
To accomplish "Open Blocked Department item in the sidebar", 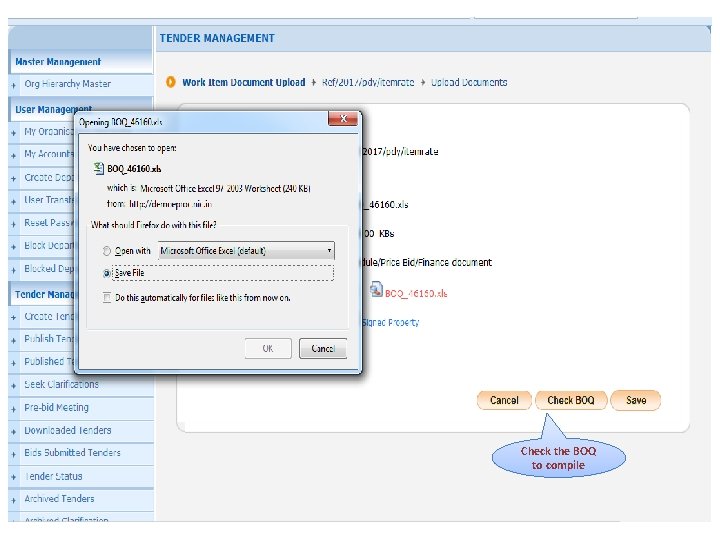I will click(49, 268).
